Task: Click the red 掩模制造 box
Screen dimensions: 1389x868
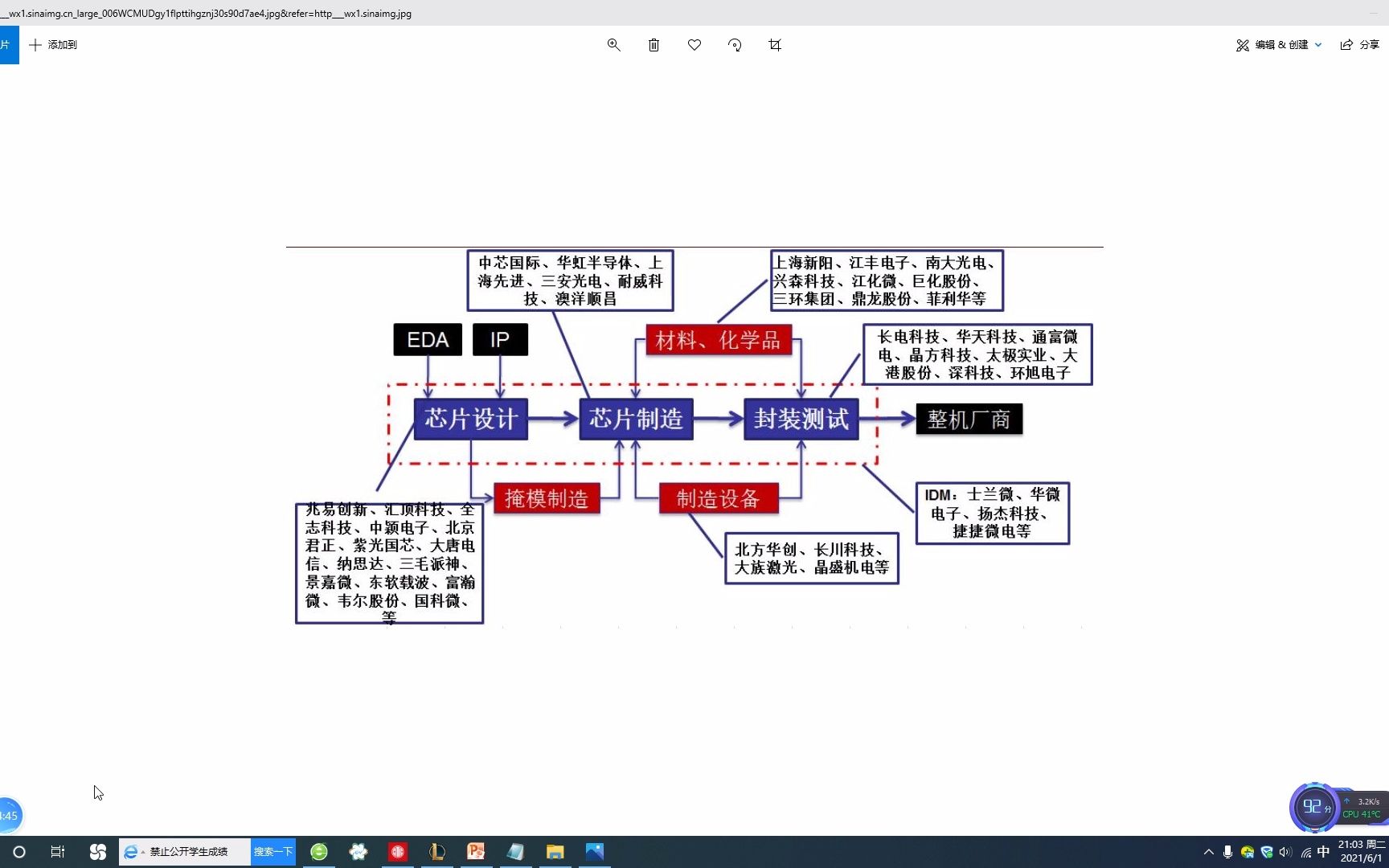Action: click(x=547, y=498)
